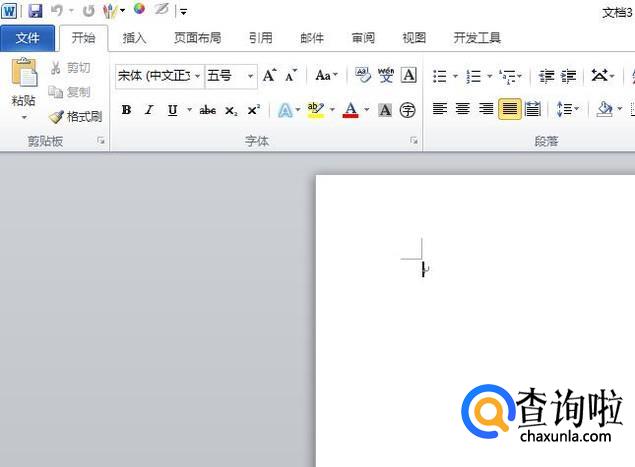Click the Subscript x₂ icon
Viewport: 635px width, 467px height.
(x=231, y=110)
